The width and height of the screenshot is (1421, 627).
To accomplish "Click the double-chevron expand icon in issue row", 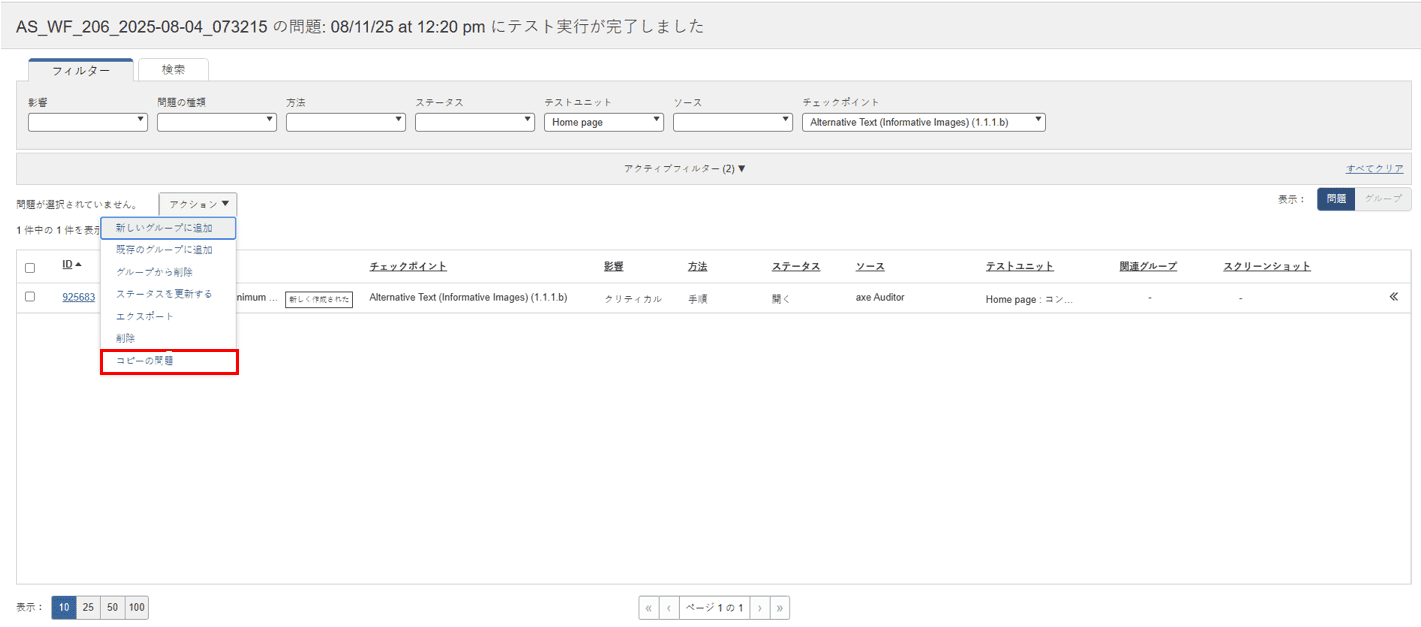I will [1393, 297].
